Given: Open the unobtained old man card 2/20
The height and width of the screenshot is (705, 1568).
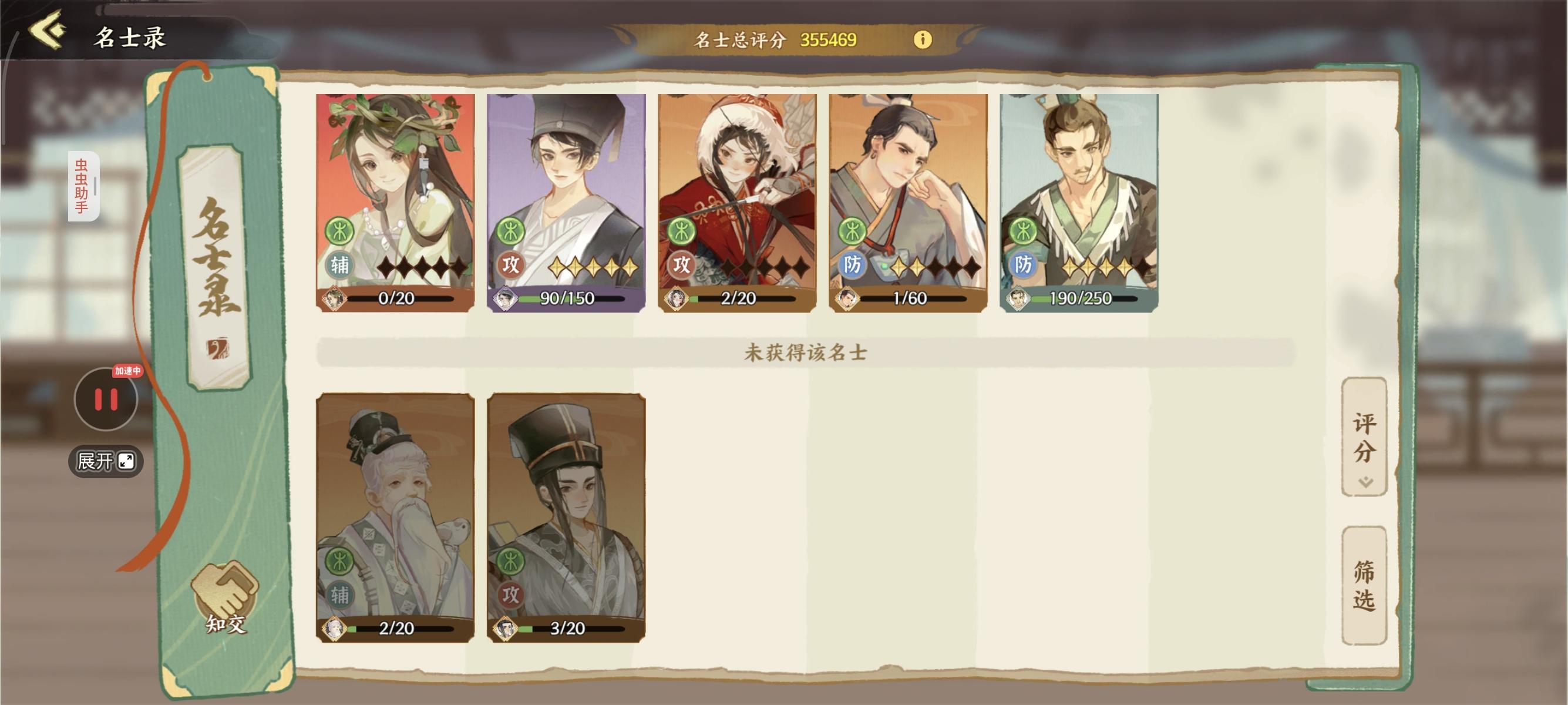Looking at the screenshot, I should (395, 518).
